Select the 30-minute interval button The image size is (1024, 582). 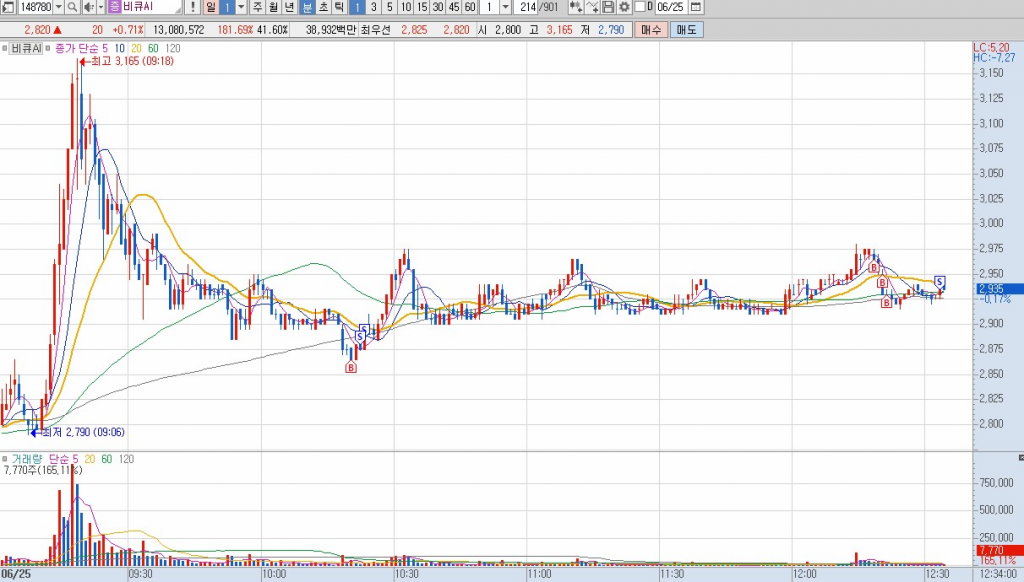pyautogui.click(x=438, y=7)
